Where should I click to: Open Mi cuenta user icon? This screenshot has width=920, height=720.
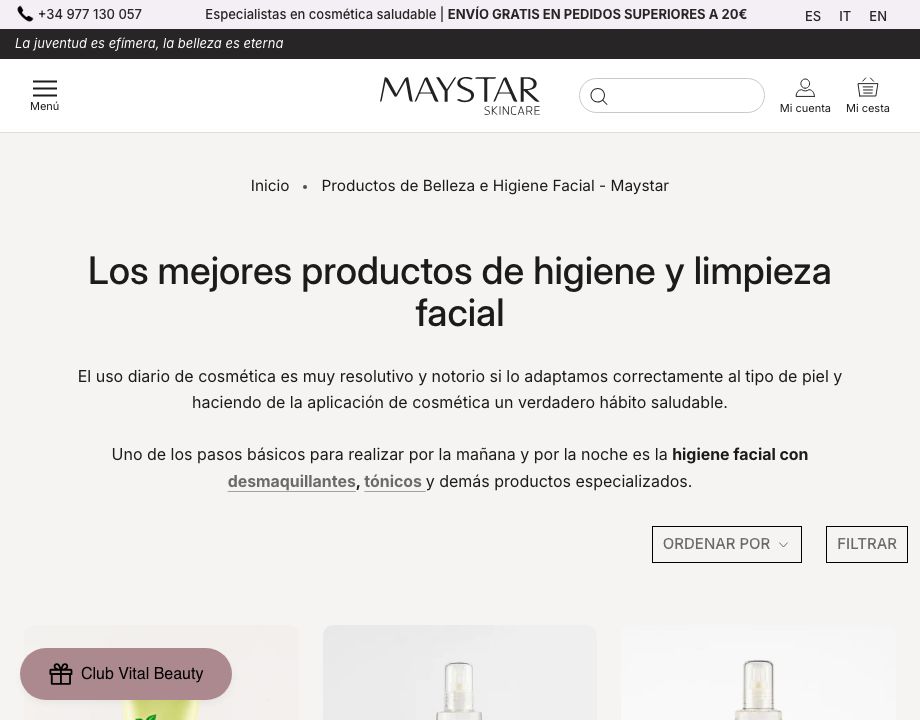coord(805,88)
